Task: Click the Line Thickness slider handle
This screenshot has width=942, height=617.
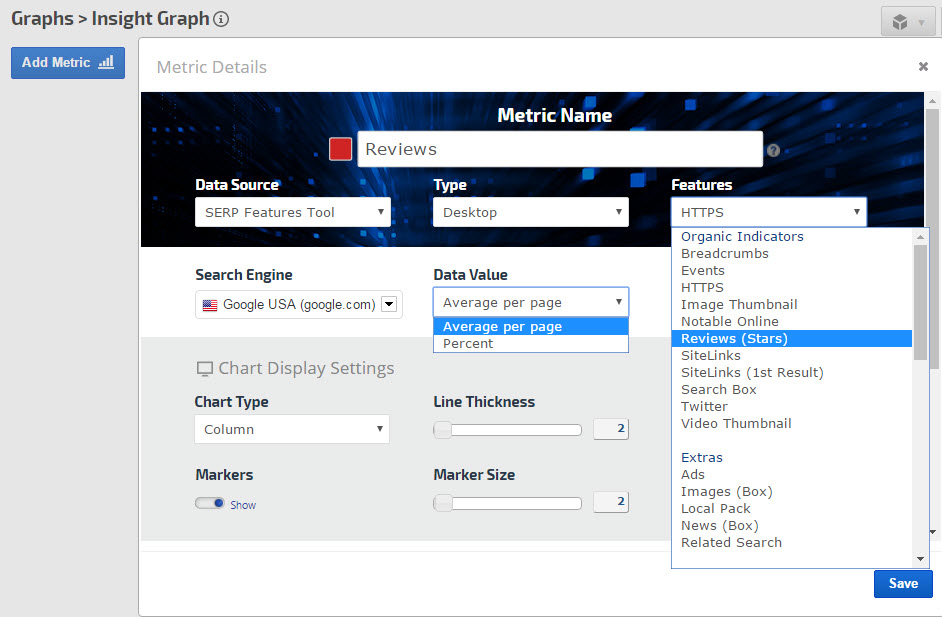Action: point(442,430)
